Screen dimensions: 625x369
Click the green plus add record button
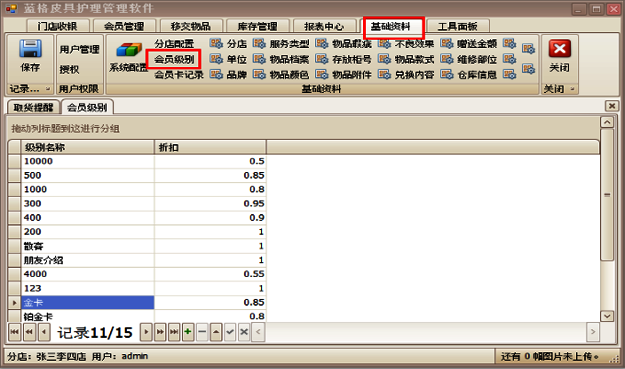pos(188,332)
